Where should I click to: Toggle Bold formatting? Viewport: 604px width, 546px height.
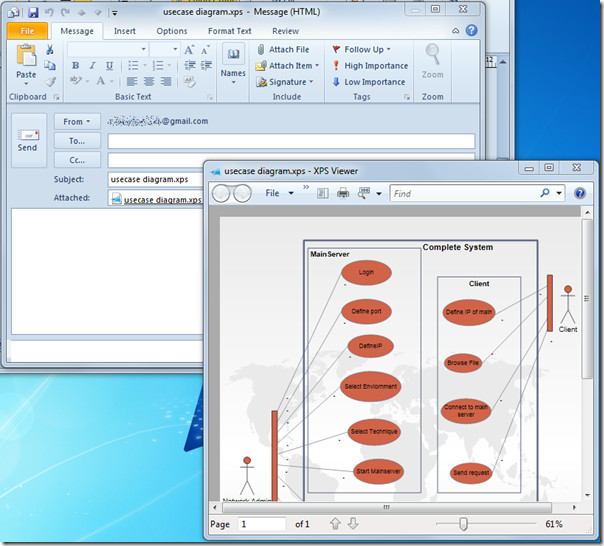(76, 66)
